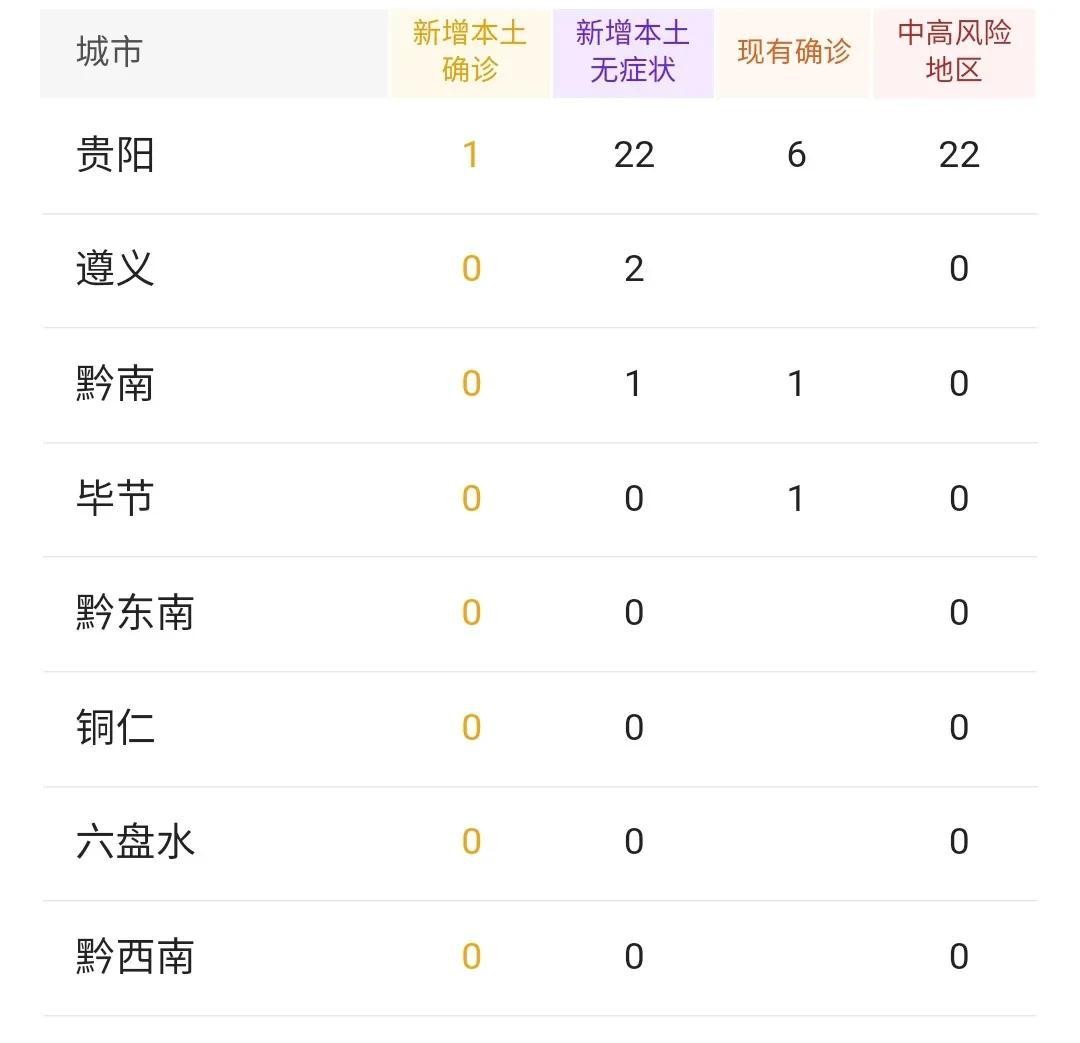This screenshot has height=1043, width=1080.
Task: Click 贵阳's risk area count 22
Action: click(959, 155)
